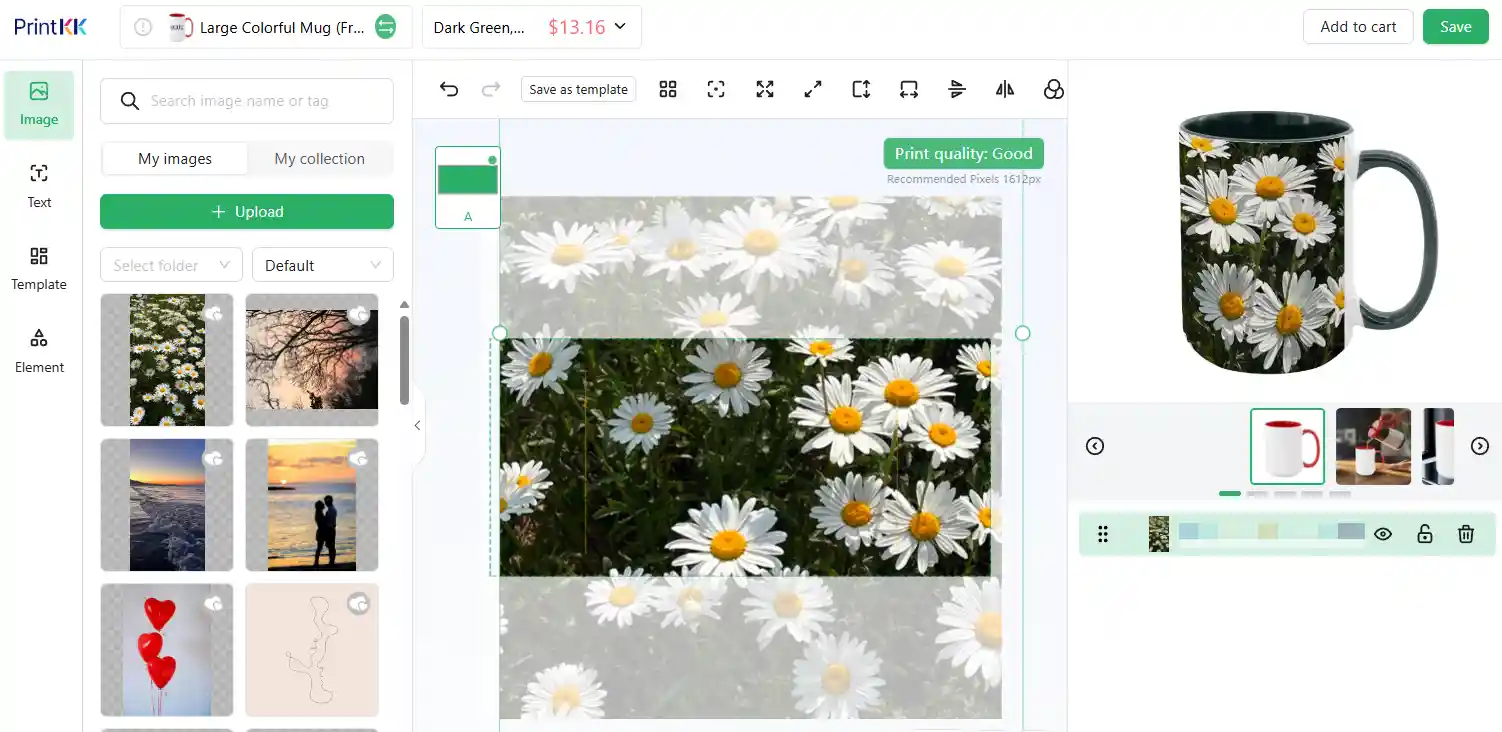1502x732 pixels.
Task: Switch to My collection tab
Action: [x=320, y=158]
